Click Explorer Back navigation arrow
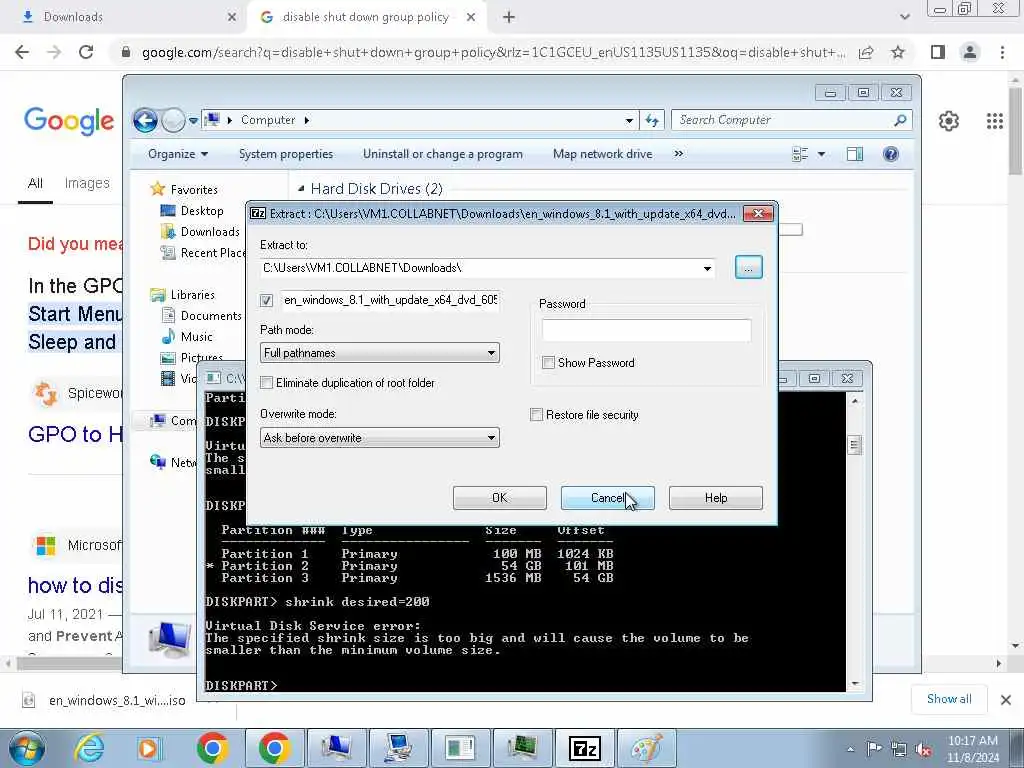1024x768 pixels. 145,120
